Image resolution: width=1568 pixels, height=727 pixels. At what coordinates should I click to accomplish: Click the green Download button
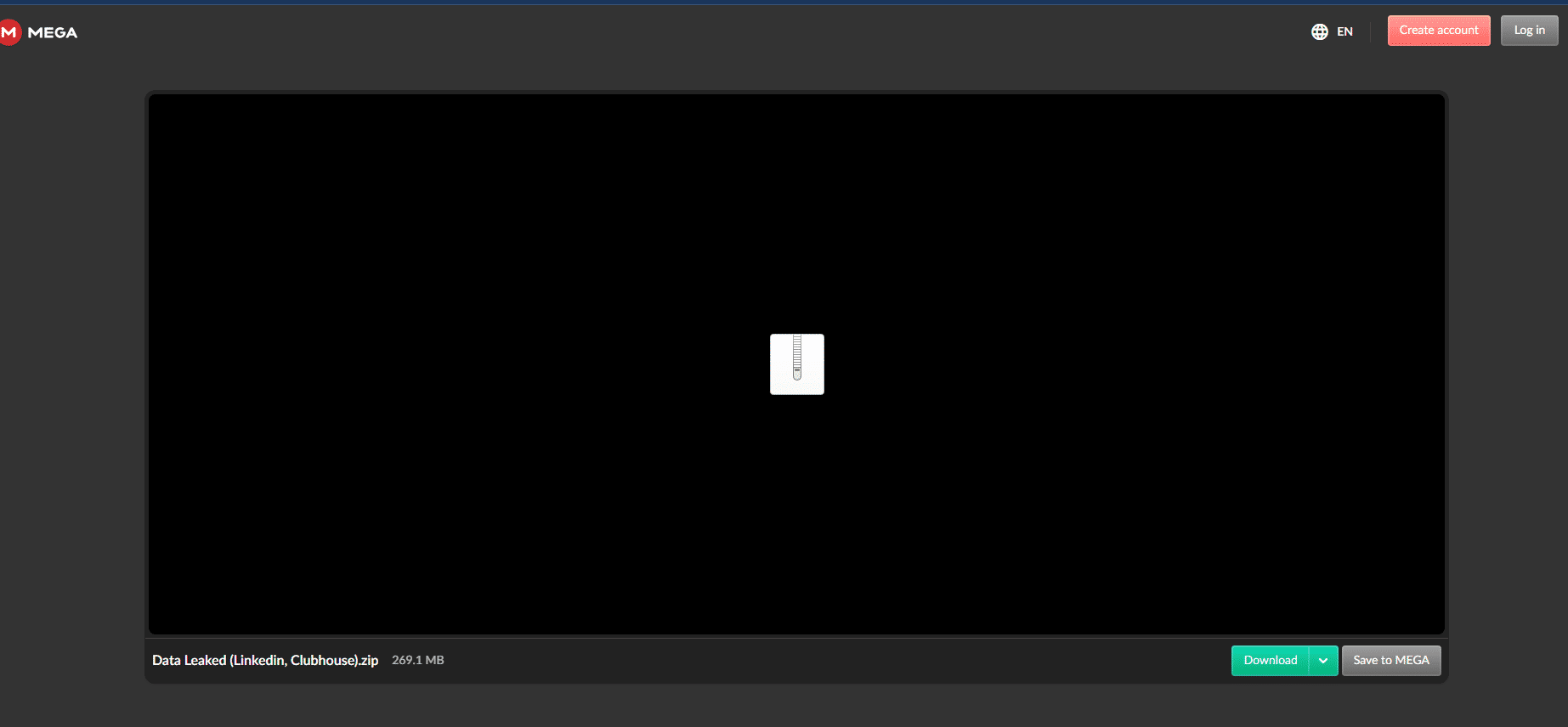(x=1271, y=661)
